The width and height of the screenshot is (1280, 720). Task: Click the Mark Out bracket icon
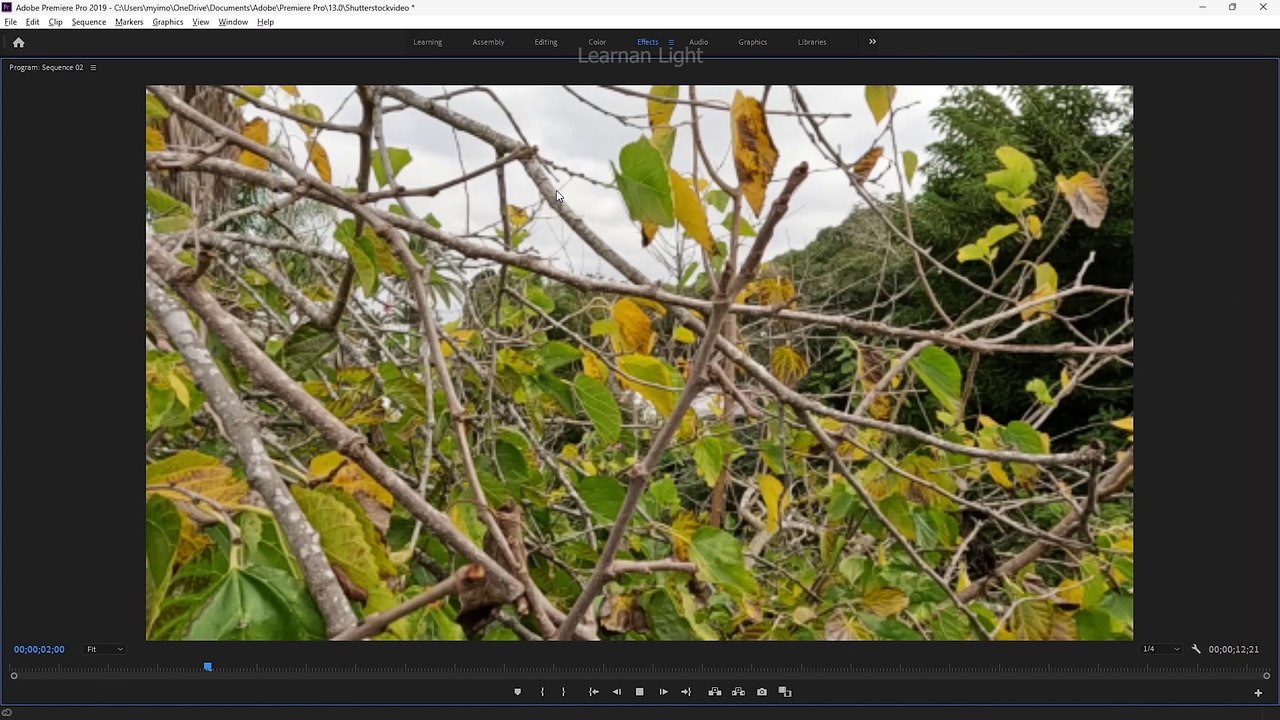click(563, 692)
